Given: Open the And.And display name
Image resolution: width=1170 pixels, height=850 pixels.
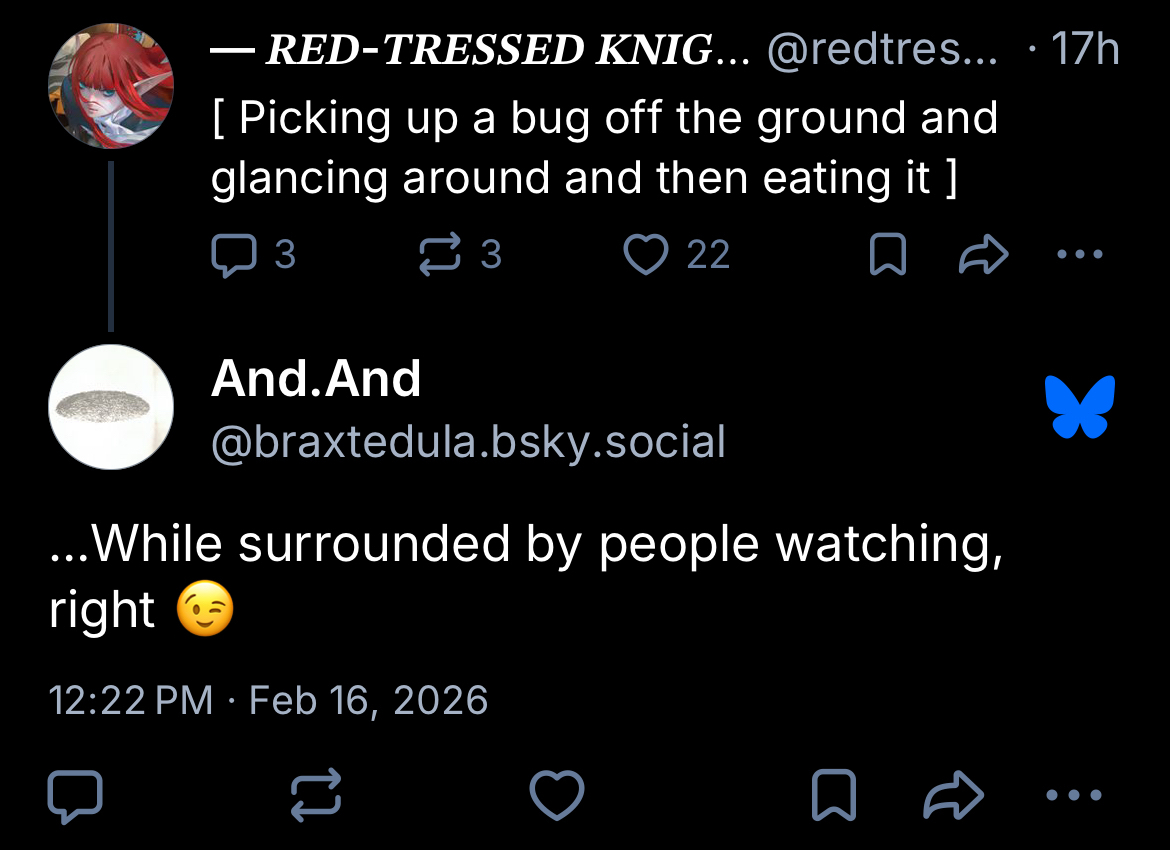Looking at the screenshot, I should point(316,379).
